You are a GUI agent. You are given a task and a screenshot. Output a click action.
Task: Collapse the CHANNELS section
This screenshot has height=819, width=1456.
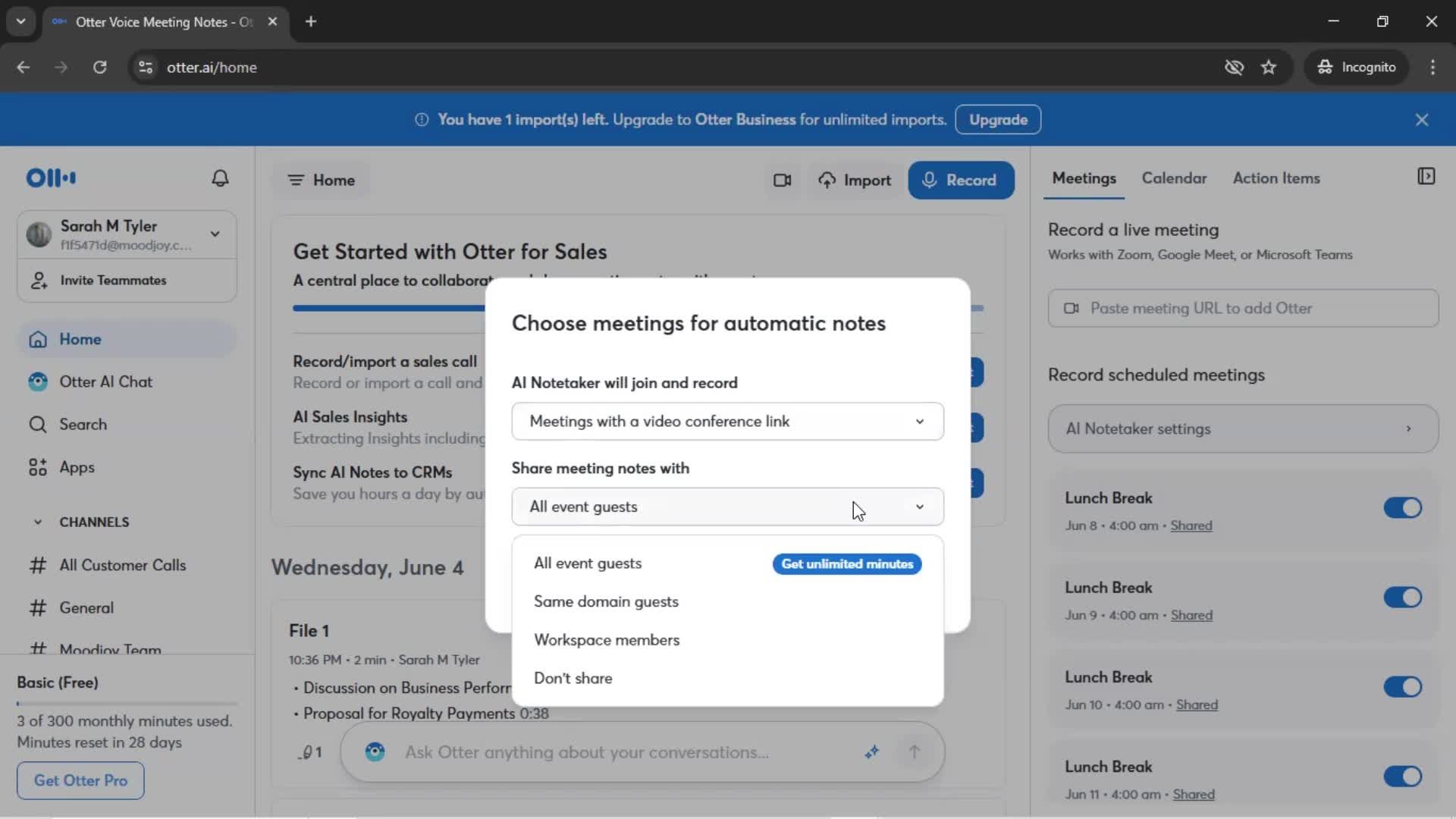pyautogui.click(x=38, y=522)
